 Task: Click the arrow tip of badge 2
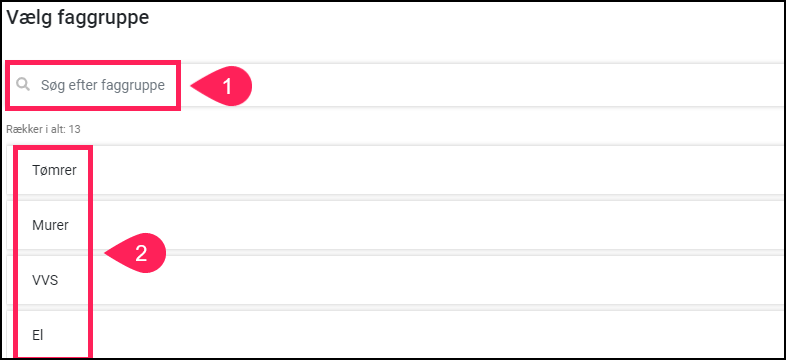[107, 254]
